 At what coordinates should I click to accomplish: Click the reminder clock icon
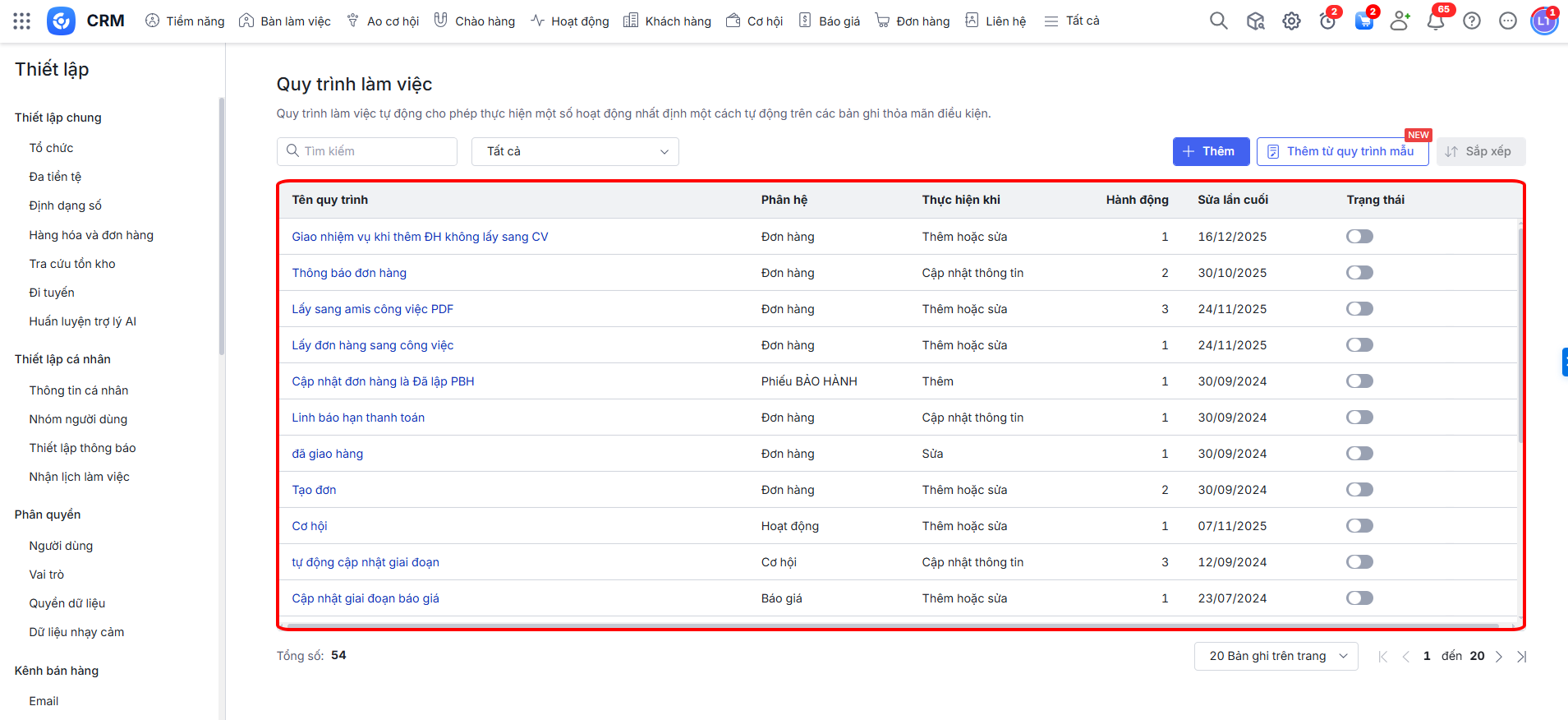tap(1327, 21)
